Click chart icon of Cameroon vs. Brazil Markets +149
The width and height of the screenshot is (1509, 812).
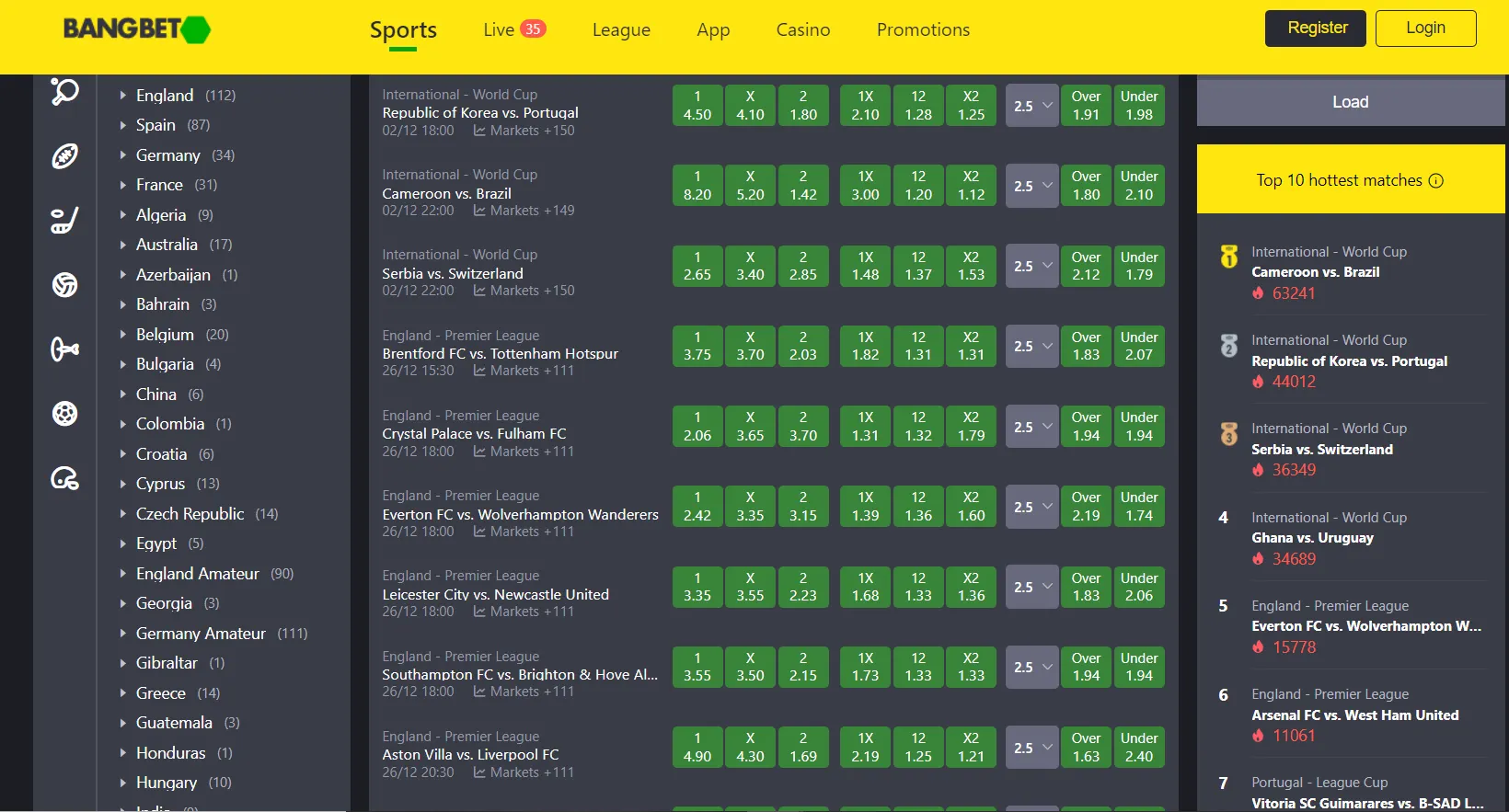point(479,211)
